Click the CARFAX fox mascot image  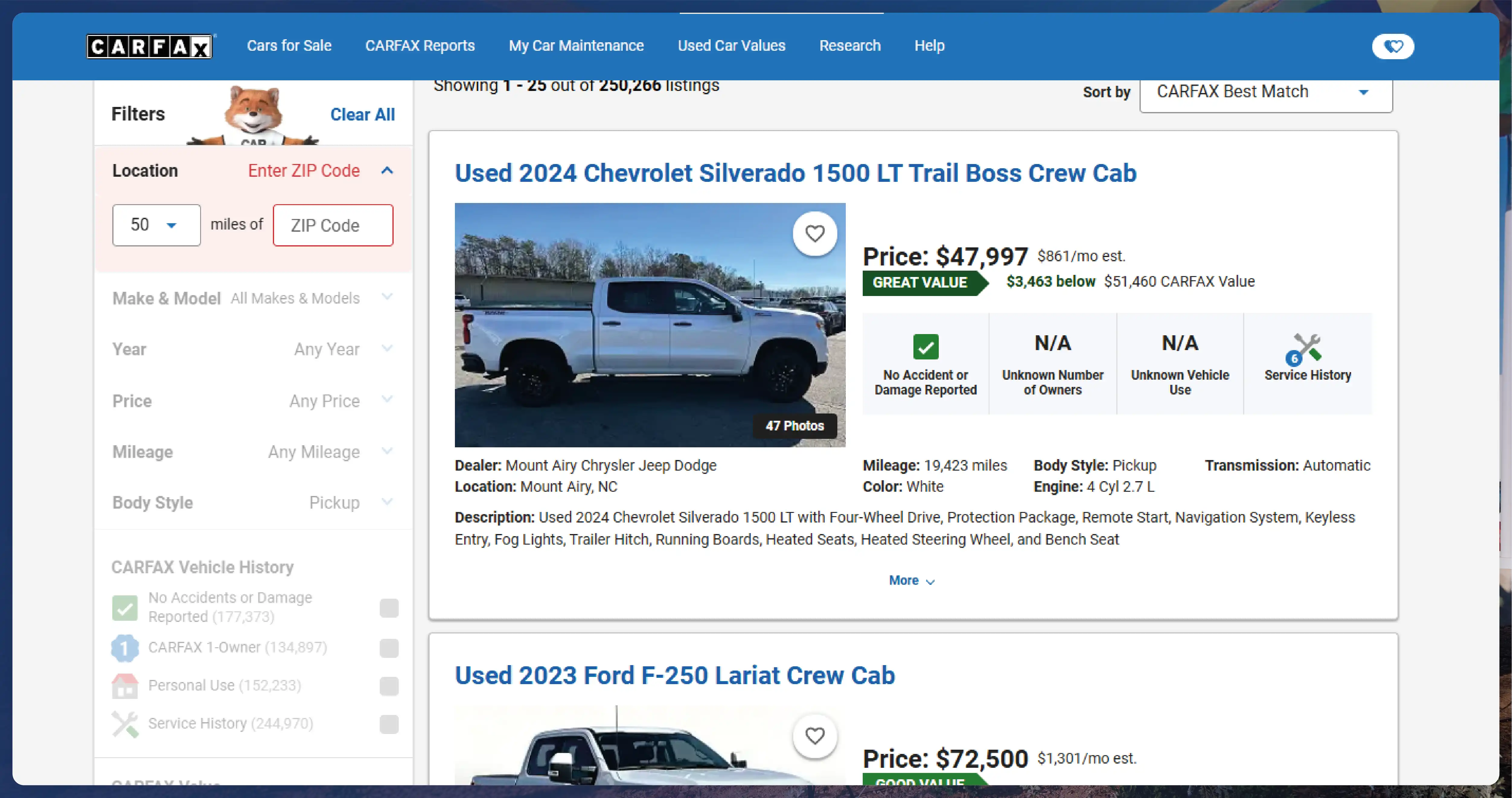point(254,115)
